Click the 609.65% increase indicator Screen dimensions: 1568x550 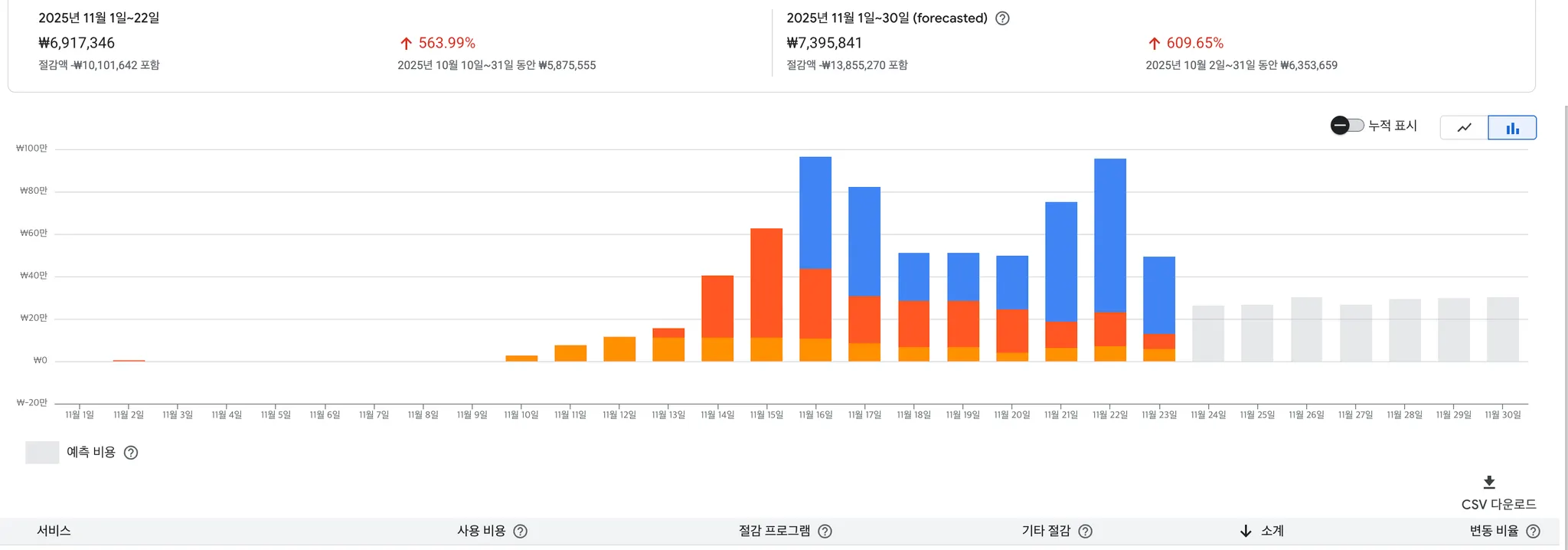tap(1185, 44)
